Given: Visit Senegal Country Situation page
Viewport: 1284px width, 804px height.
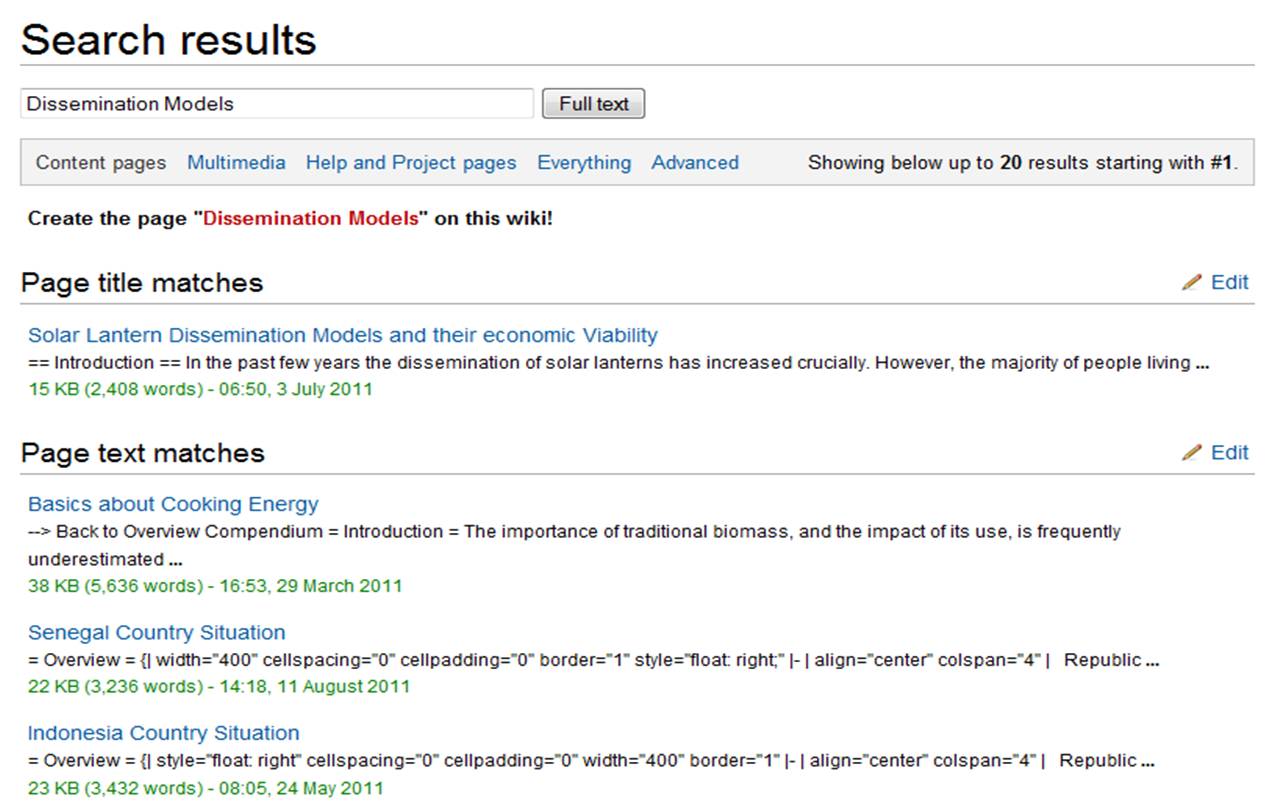Looking at the screenshot, I should click(156, 633).
